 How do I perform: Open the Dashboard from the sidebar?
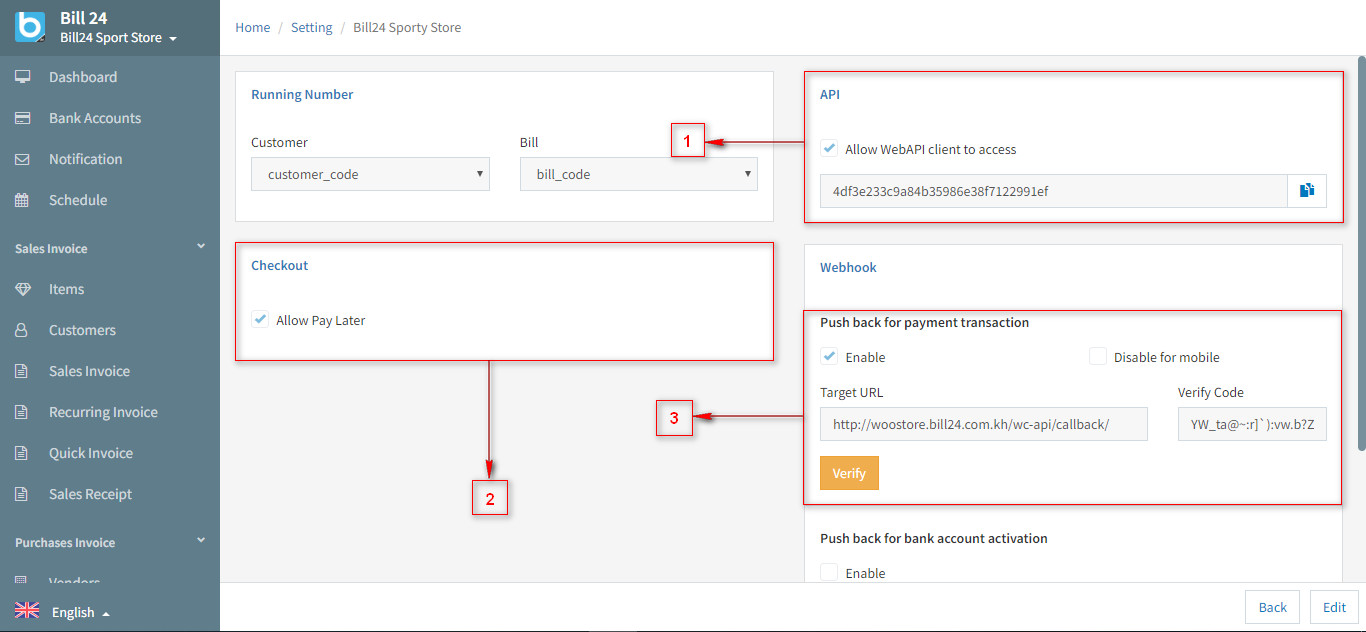82,76
